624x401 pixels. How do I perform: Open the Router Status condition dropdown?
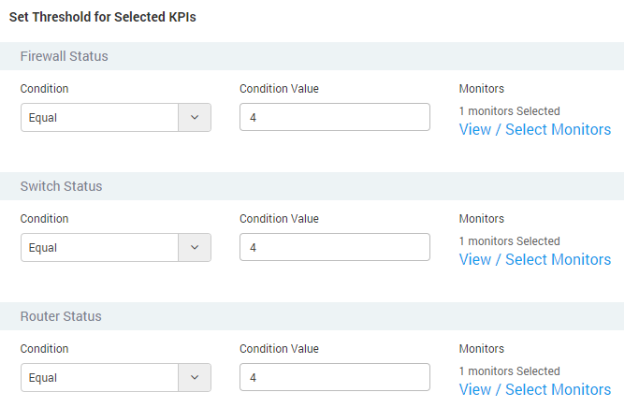(116, 378)
